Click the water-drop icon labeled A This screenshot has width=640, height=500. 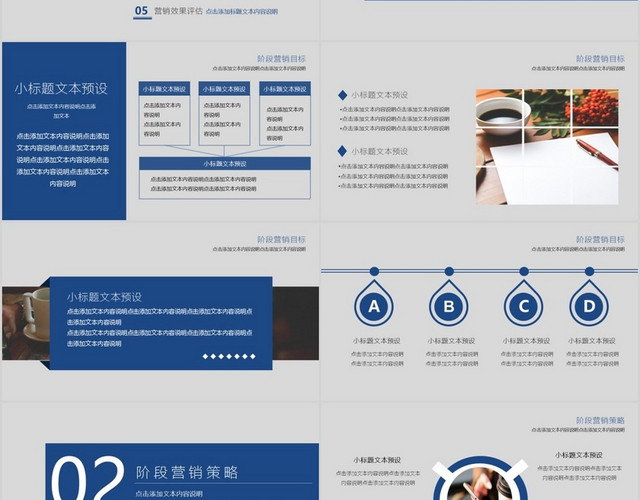pos(374,303)
